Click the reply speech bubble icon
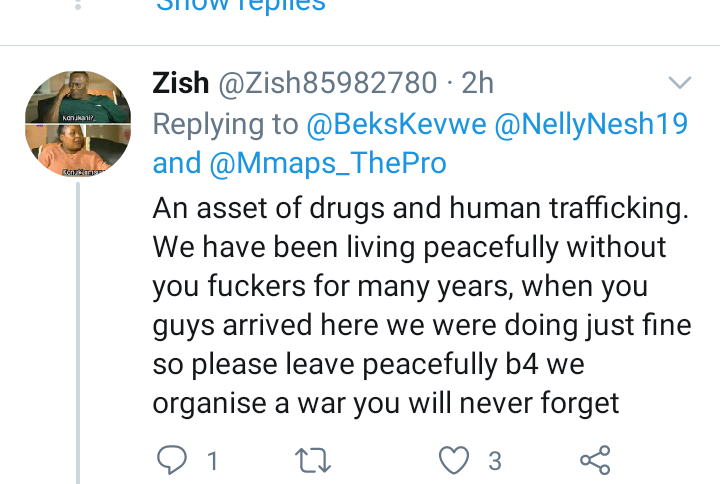Viewport: 720px width, 484px height. click(x=172, y=460)
